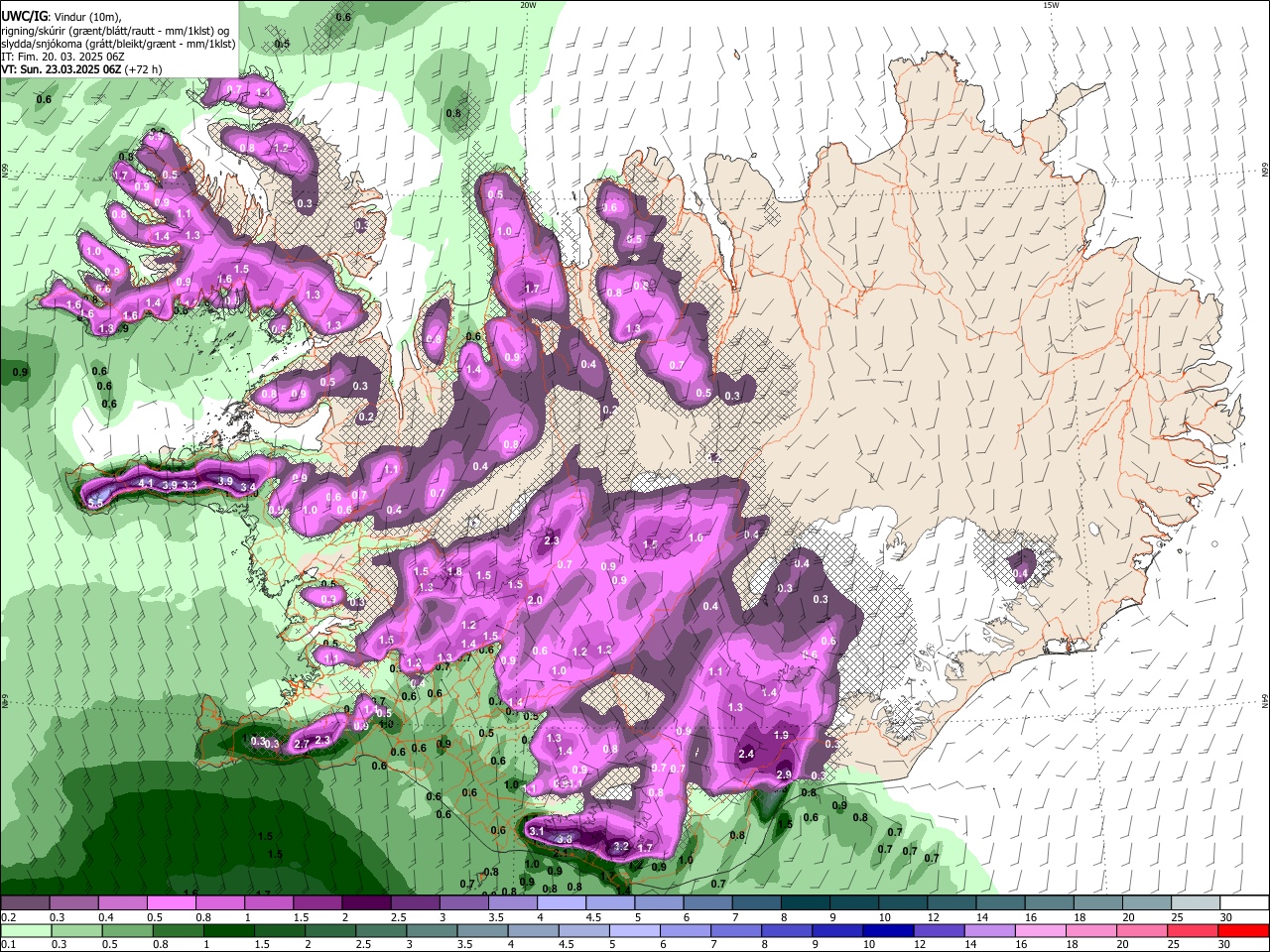Click the "3.2" value on the south coast
Image resolution: width=1270 pixels, height=952 pixels.
[x=622, y=846]
